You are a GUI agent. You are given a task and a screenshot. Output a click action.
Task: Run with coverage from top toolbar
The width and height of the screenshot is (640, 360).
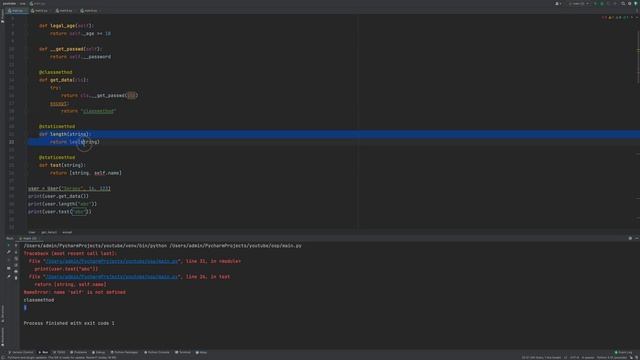point(608,3)
